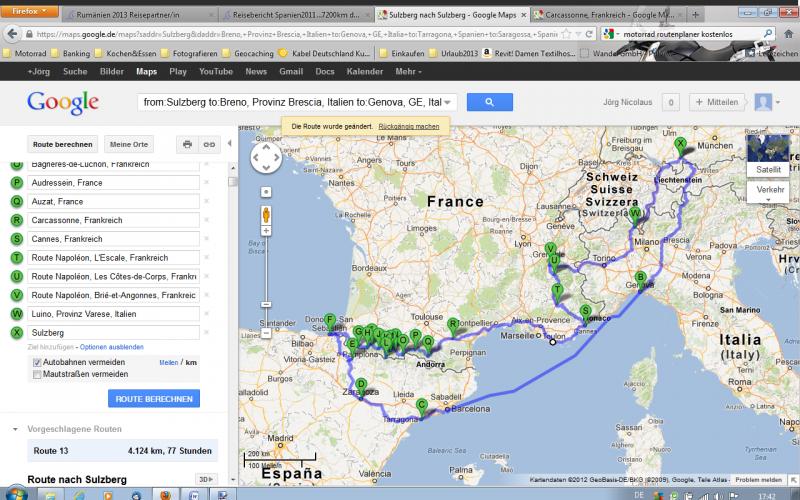Switch to 'Carcassonne, Frankreich - Google Maps' tab
The height and width of the screenshot is (500, 800).
click(607, 15)
